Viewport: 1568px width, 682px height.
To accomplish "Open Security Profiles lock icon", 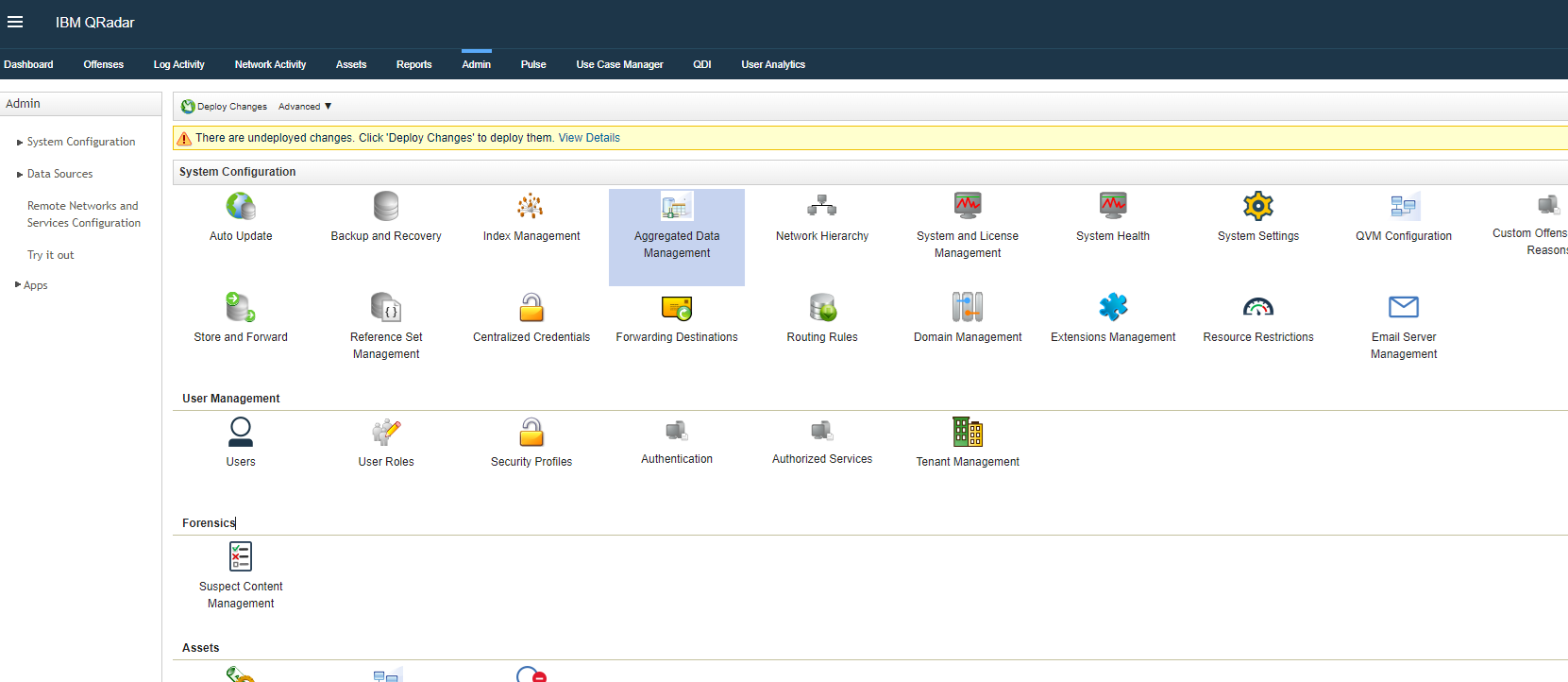I will click(531, 432).
